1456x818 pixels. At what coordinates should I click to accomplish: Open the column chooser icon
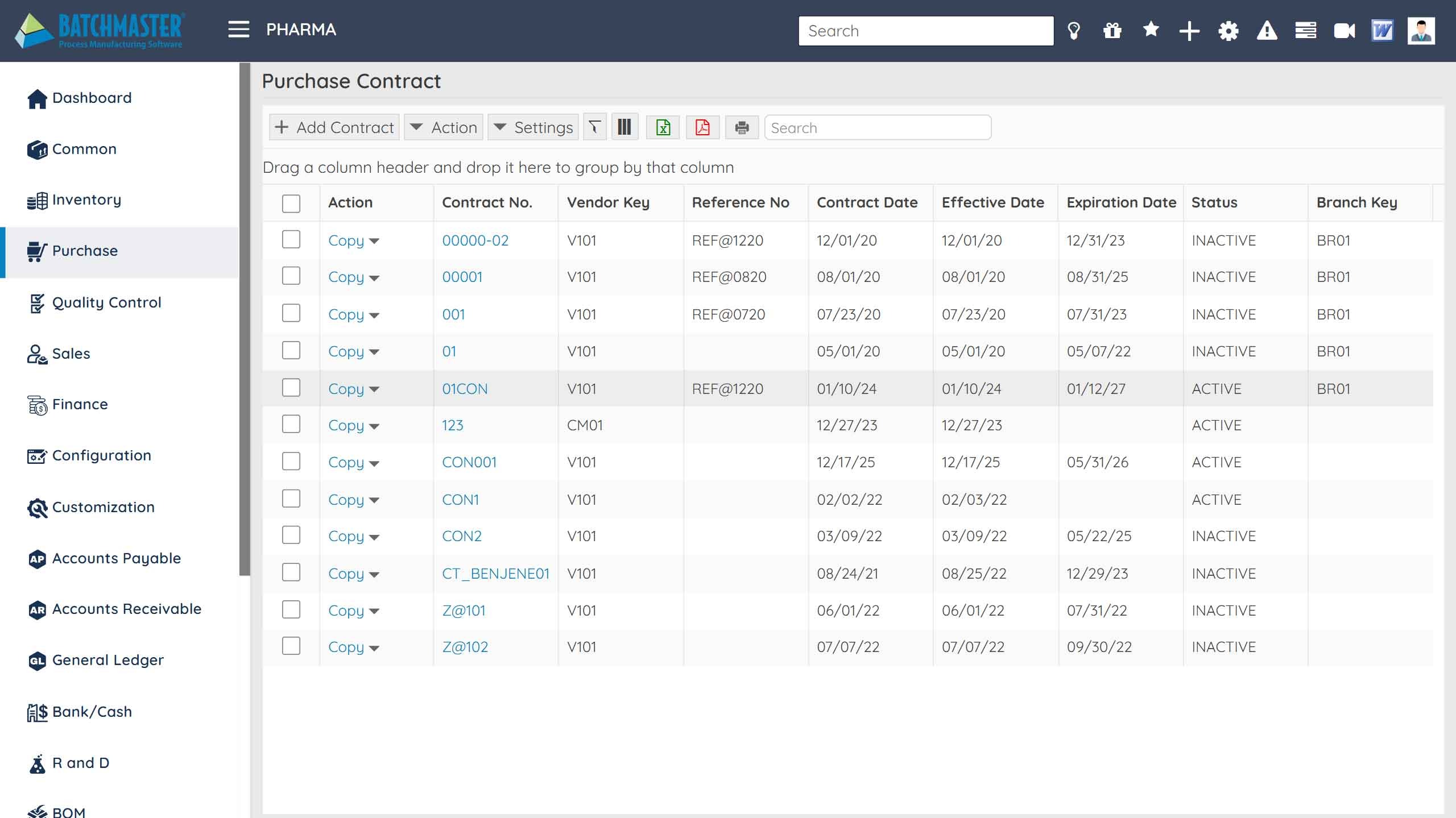tap(624, 127)
